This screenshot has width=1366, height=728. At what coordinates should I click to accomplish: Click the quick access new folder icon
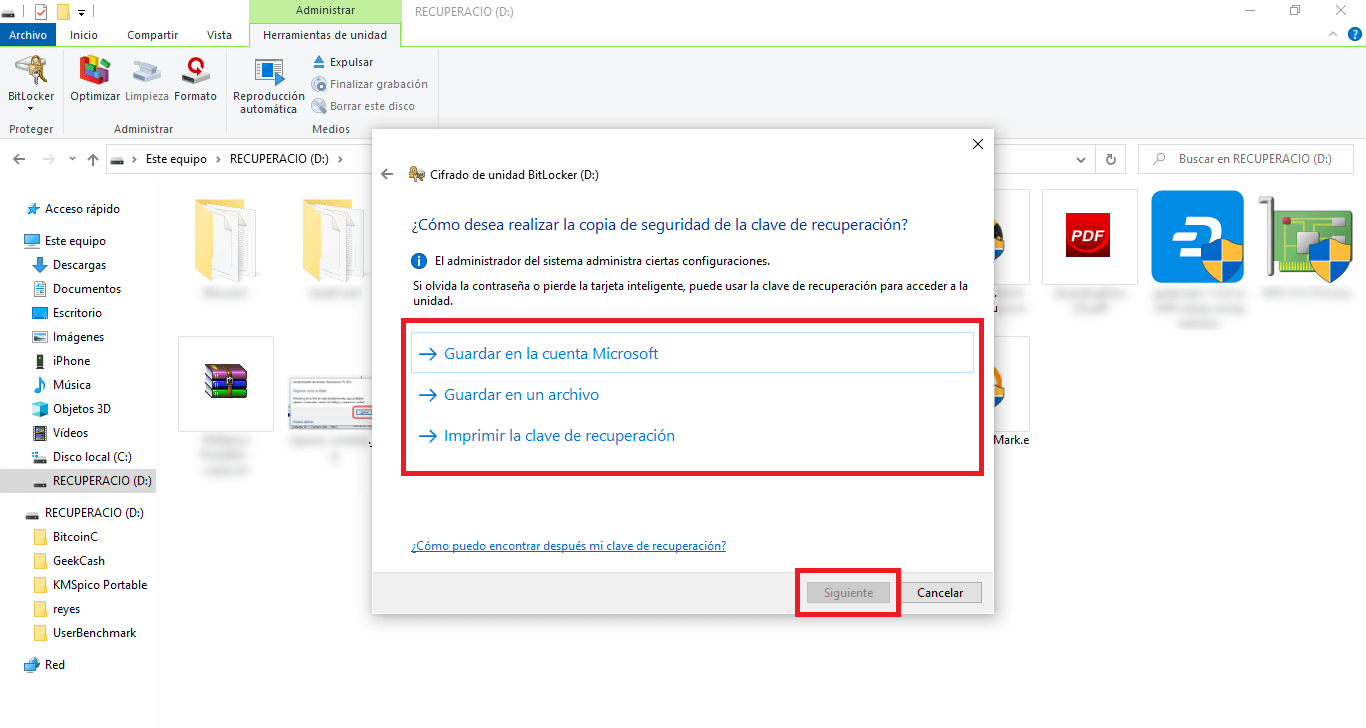[63, 12]
